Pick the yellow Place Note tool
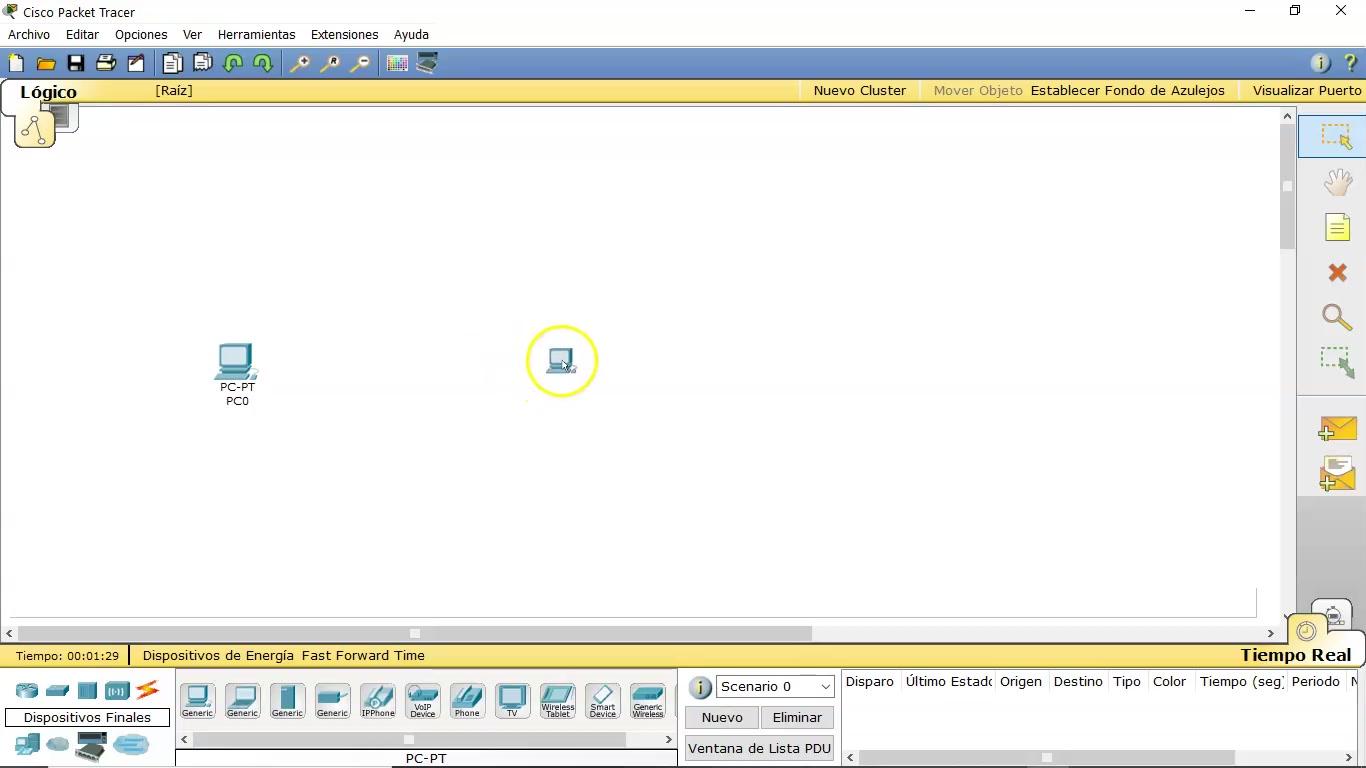Screen dimensions: 1366x768 pyautogui.click(x=1337, y=227)
